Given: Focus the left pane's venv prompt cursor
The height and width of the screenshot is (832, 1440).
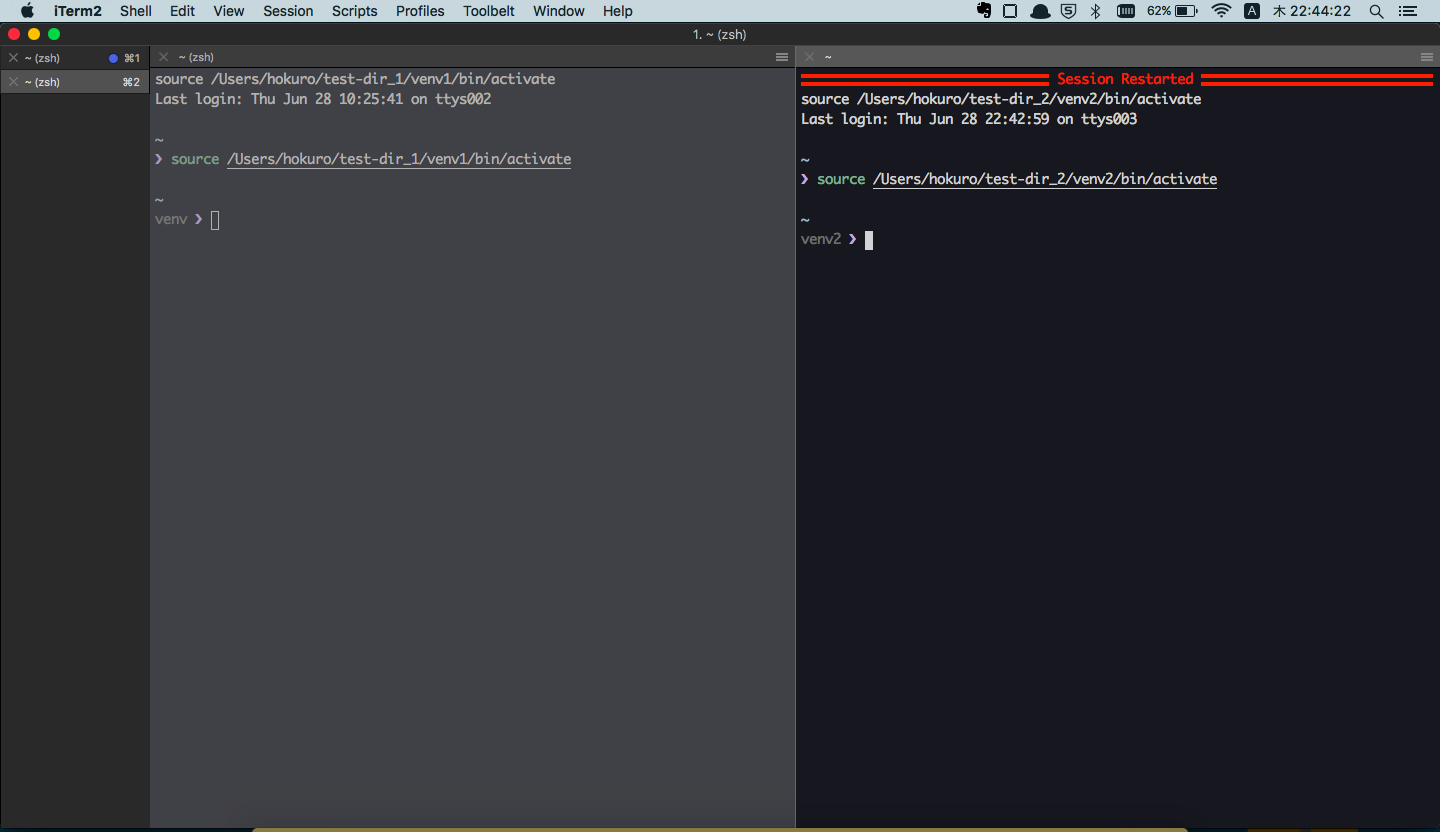Looking at the screenshot, I should click(215, 220).
